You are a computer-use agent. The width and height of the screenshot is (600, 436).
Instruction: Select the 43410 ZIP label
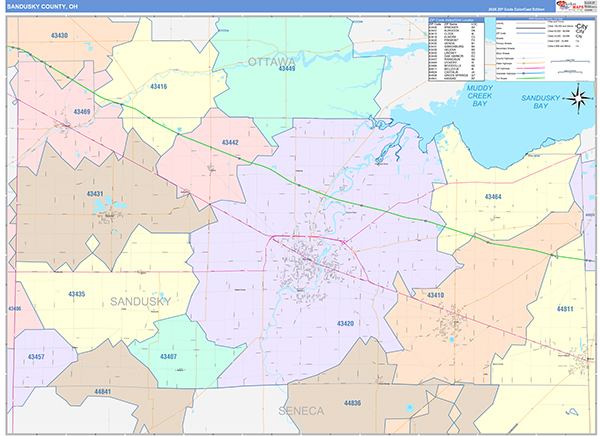(435, 295)
